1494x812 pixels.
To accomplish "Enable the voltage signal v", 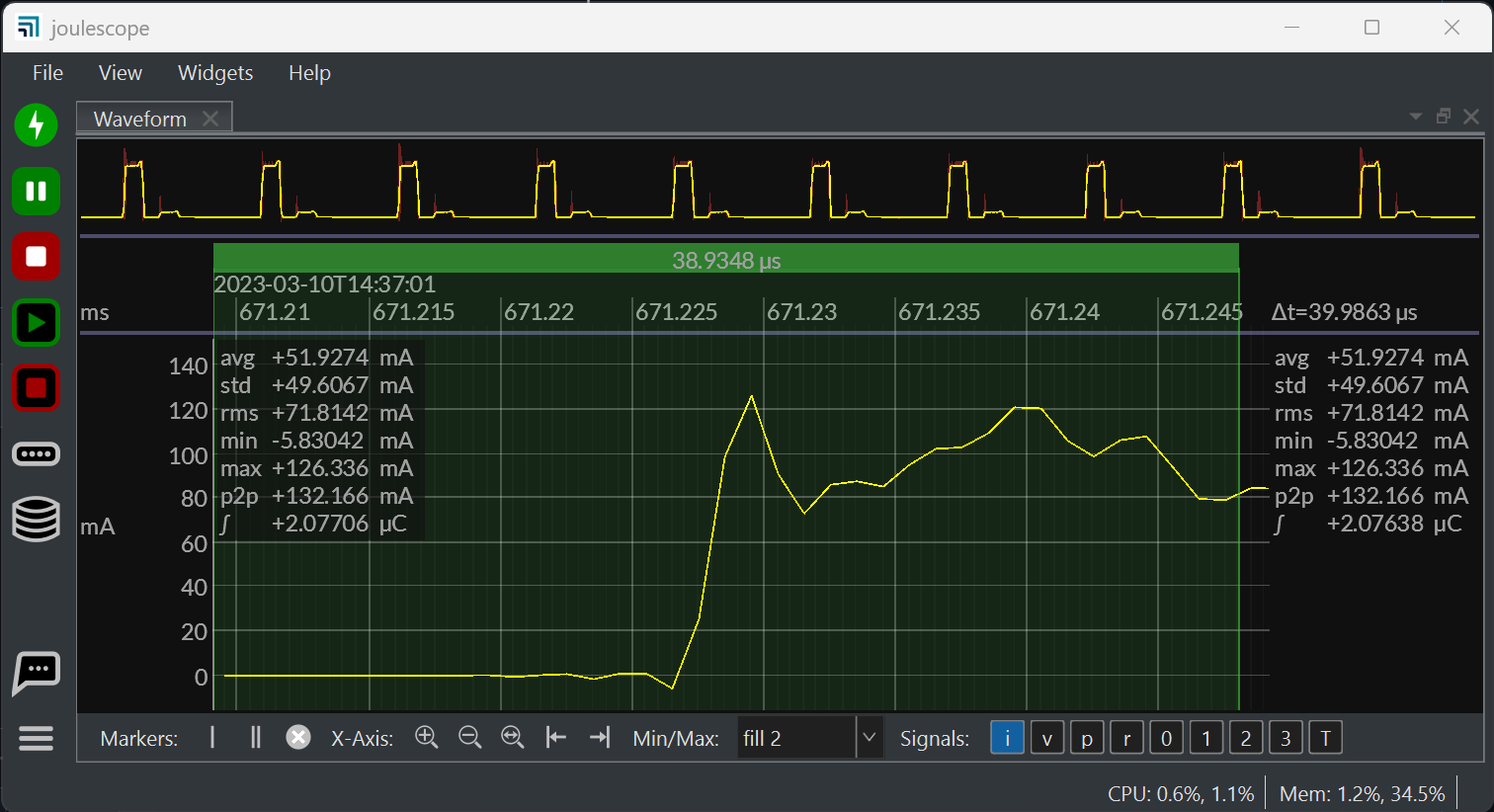I will pos(1046,737).
